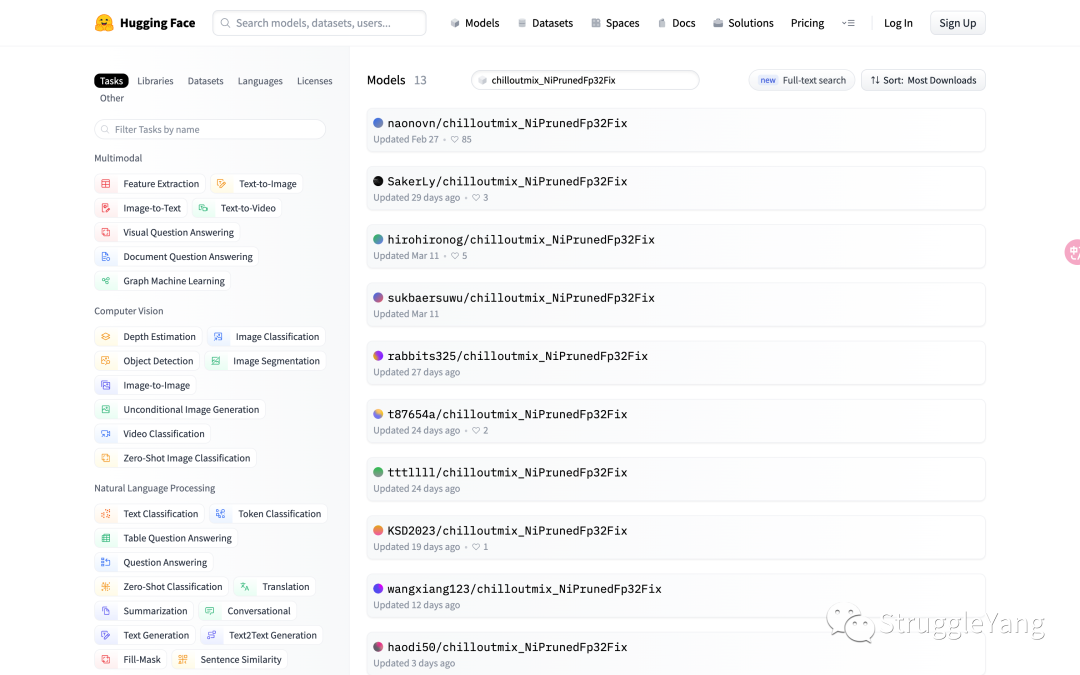Open wangxiang123/chilloutmix_NiPrunedFp32Fix model
Screen dimensions: 1080x675
[676, 596]
